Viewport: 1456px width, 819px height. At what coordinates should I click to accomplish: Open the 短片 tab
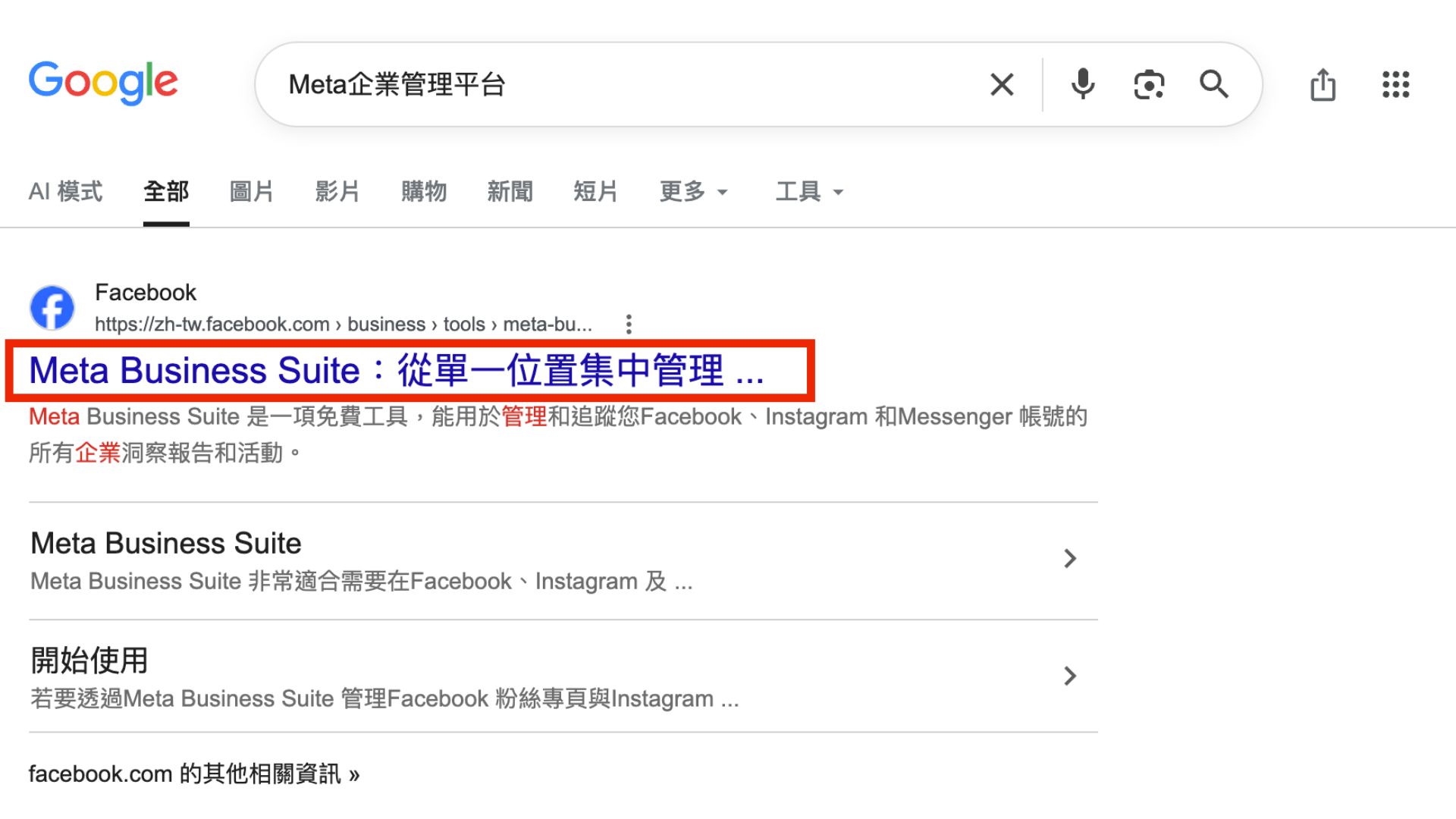tap(595, 192)
